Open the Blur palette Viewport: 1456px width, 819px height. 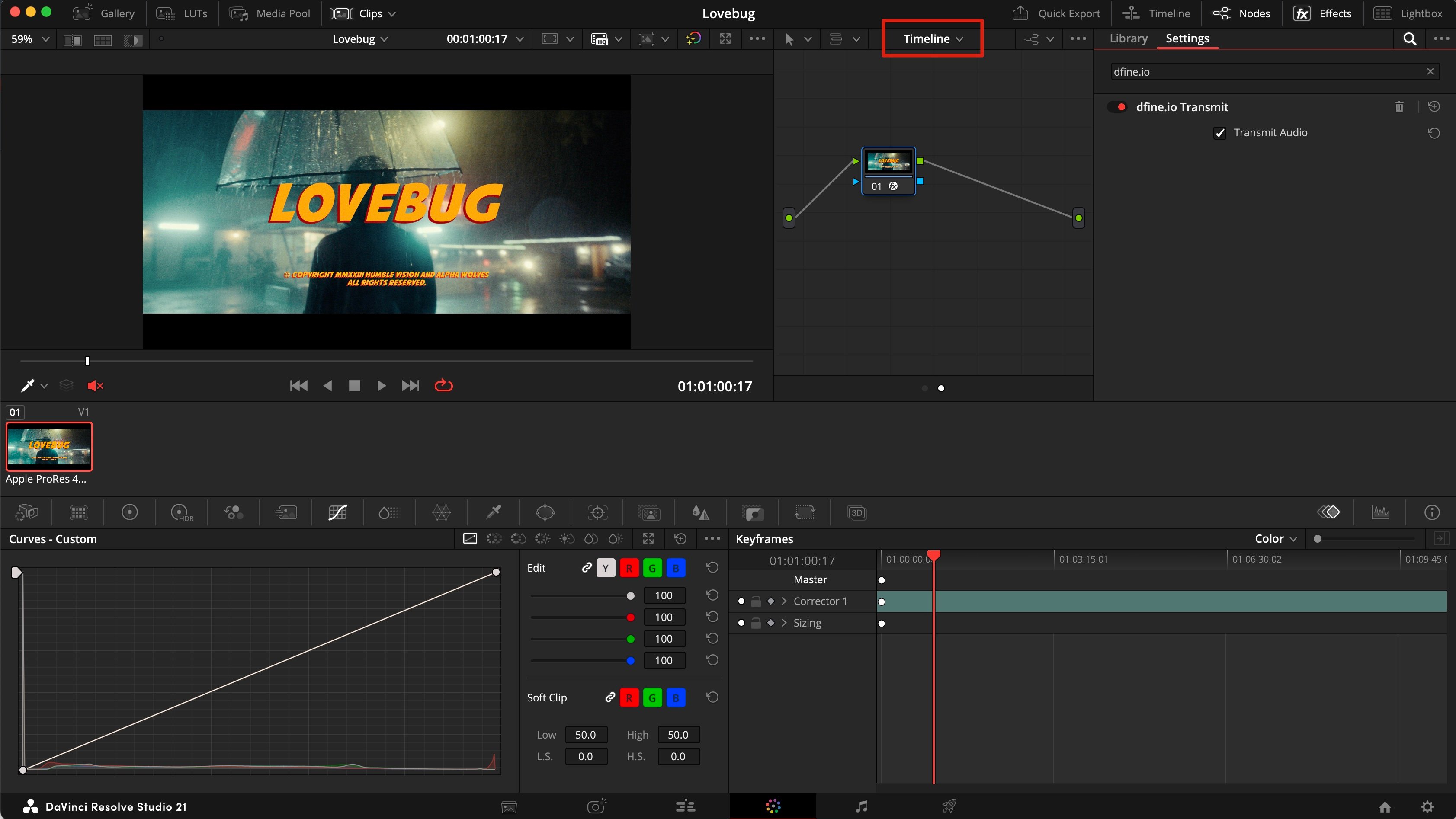click(701, 513)
